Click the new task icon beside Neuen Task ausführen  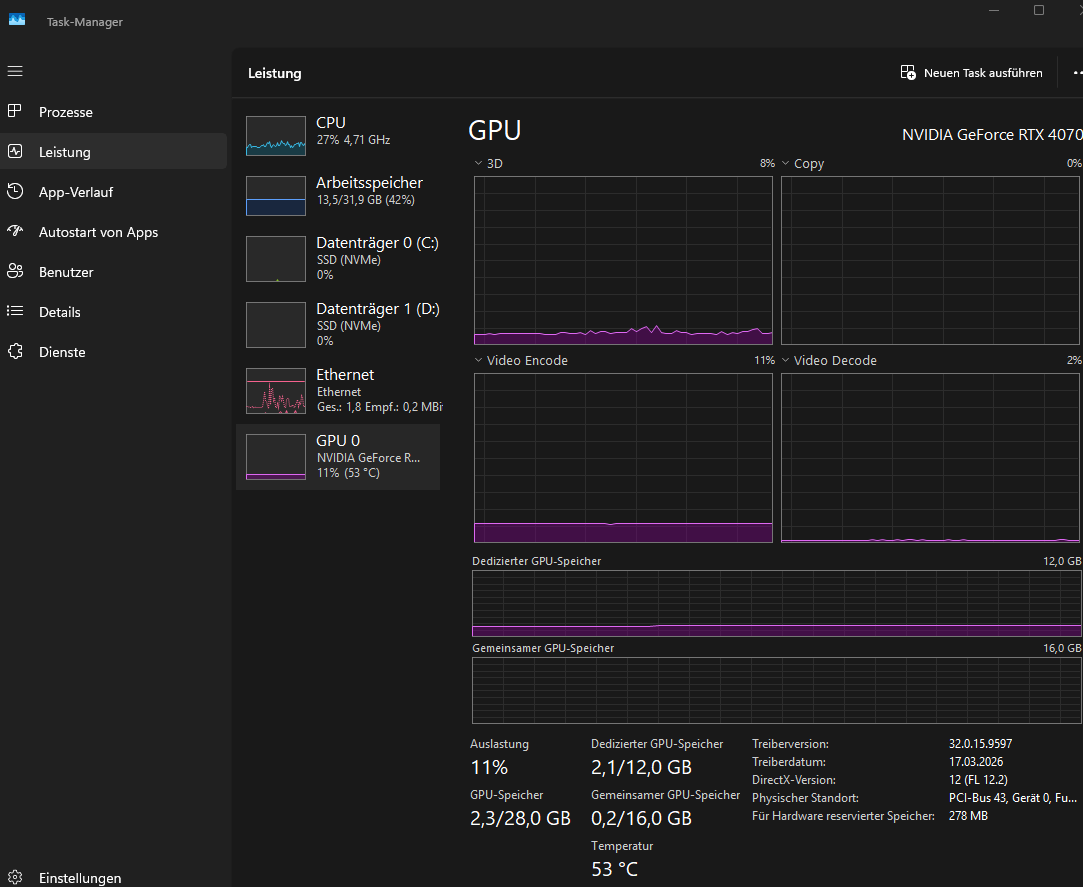tap(908, 73)
